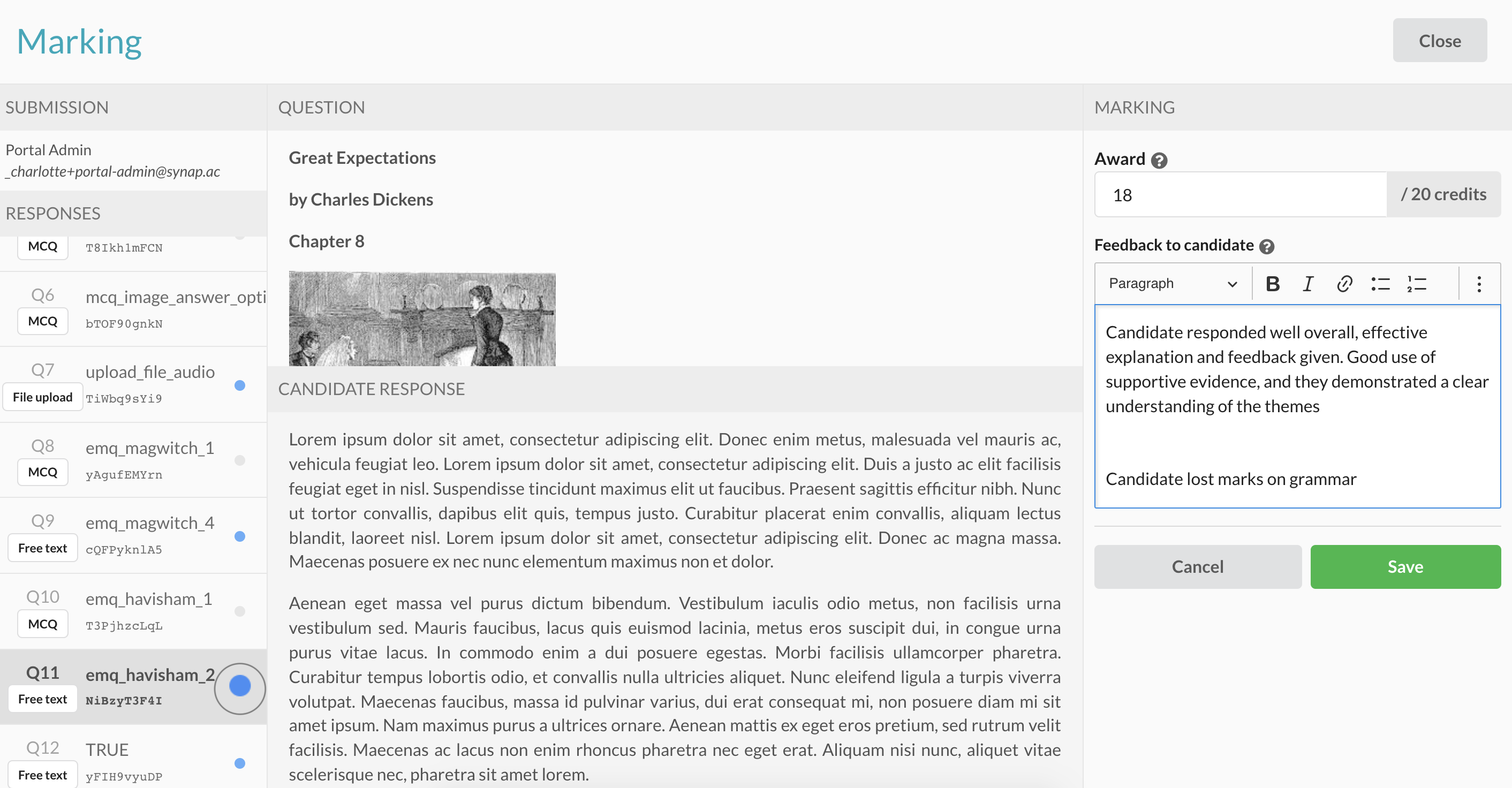Click the 'Great Expectations' question title
Viewport: 1512px width, 788px height.
(x=362, y=158)
